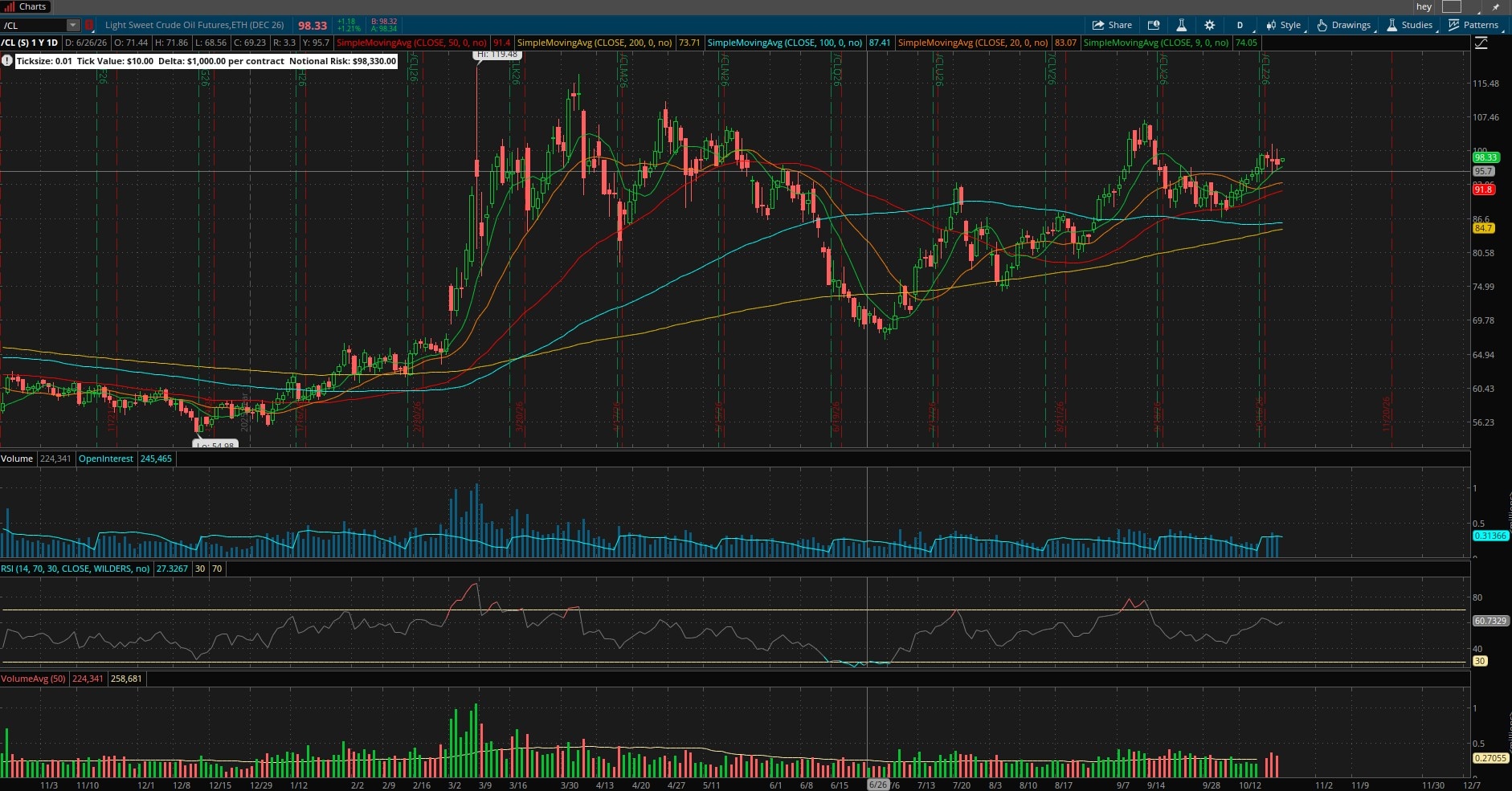Click SimpleMovingAvg 9 study label
This screenshot has width=1512, height=791.
click(1156, 43)
